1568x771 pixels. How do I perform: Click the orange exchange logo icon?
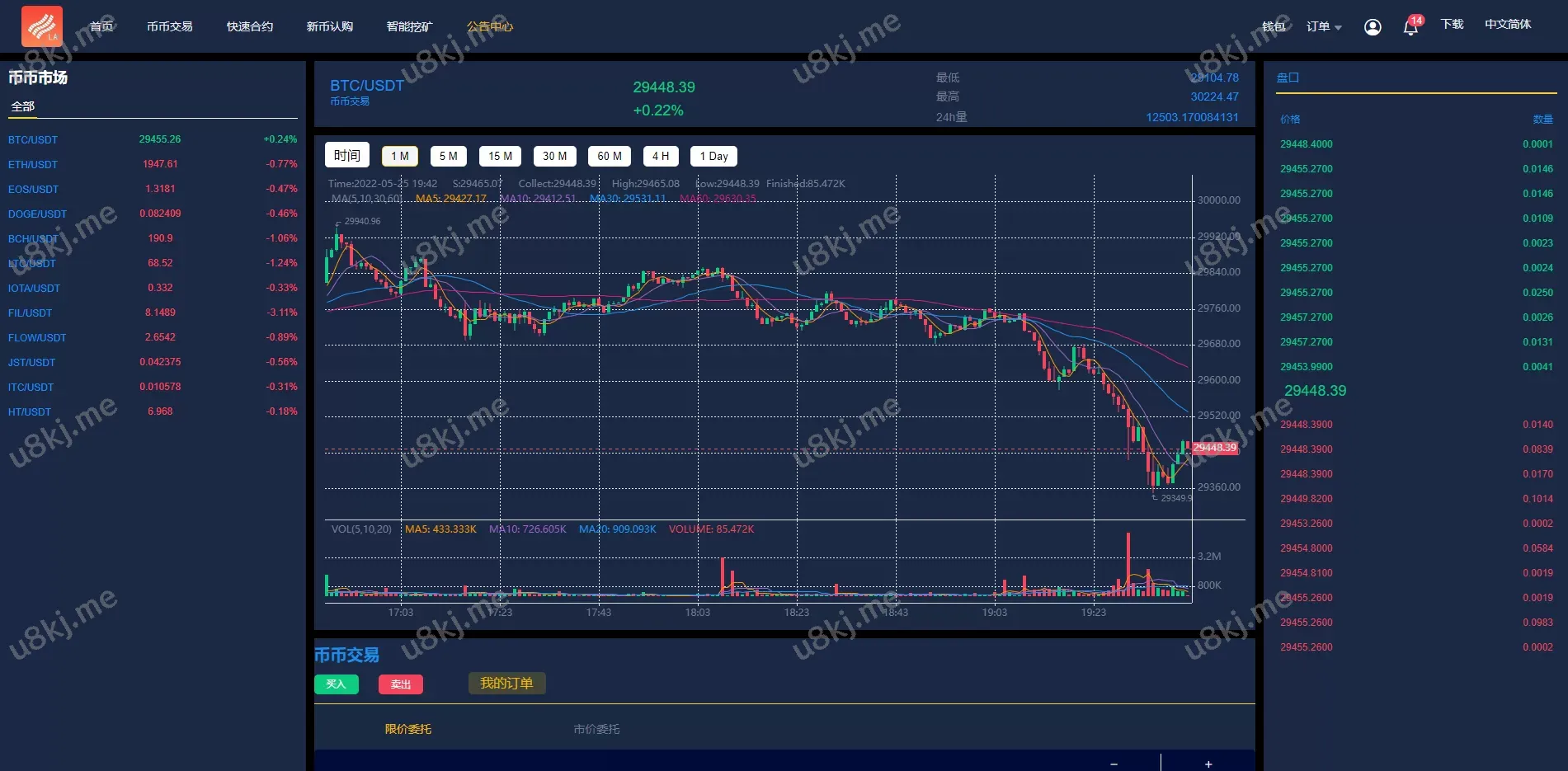click(x=41, y=26)
